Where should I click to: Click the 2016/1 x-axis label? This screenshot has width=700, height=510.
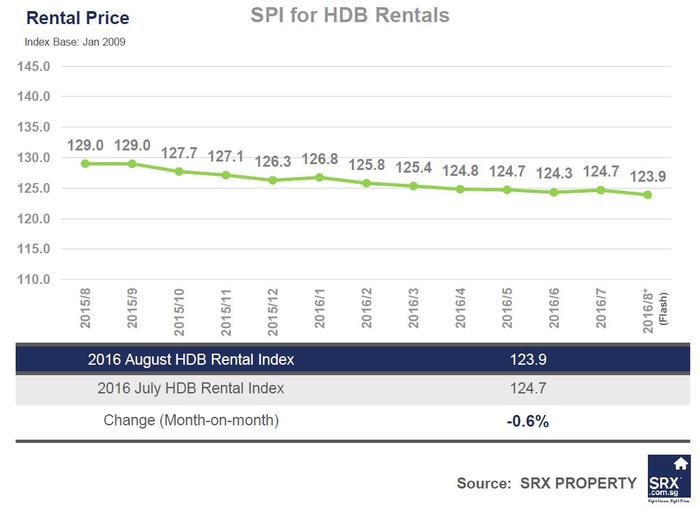click(x=320, y=308)
